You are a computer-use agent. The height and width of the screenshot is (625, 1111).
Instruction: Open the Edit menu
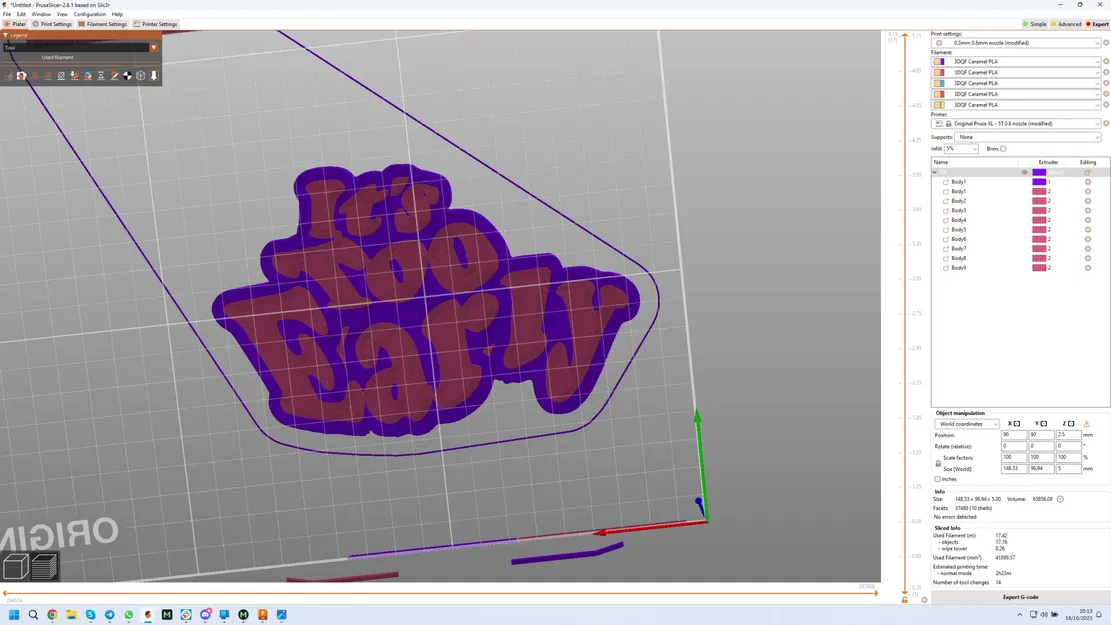coord(21,14)
